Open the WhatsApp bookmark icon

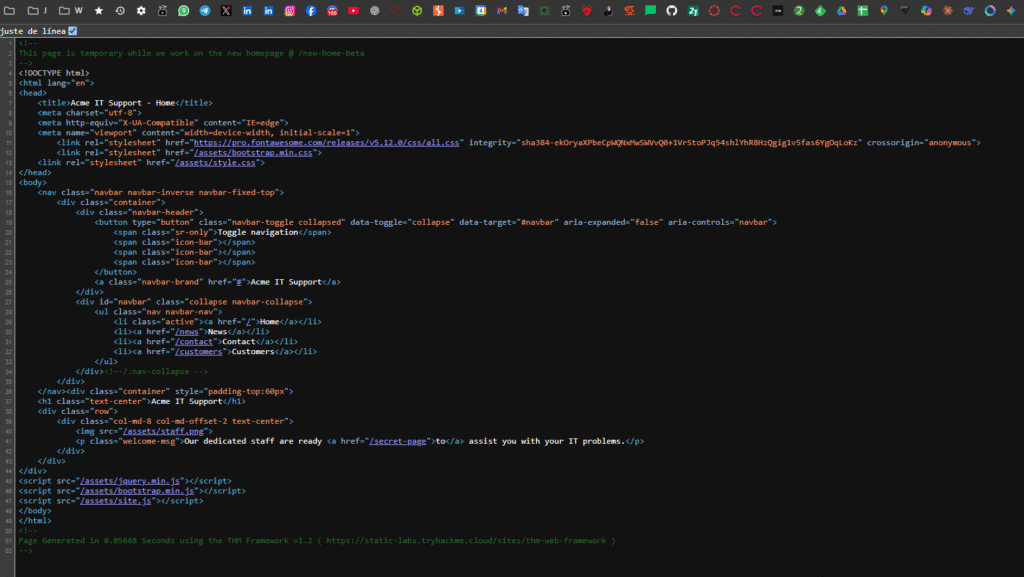183,11
